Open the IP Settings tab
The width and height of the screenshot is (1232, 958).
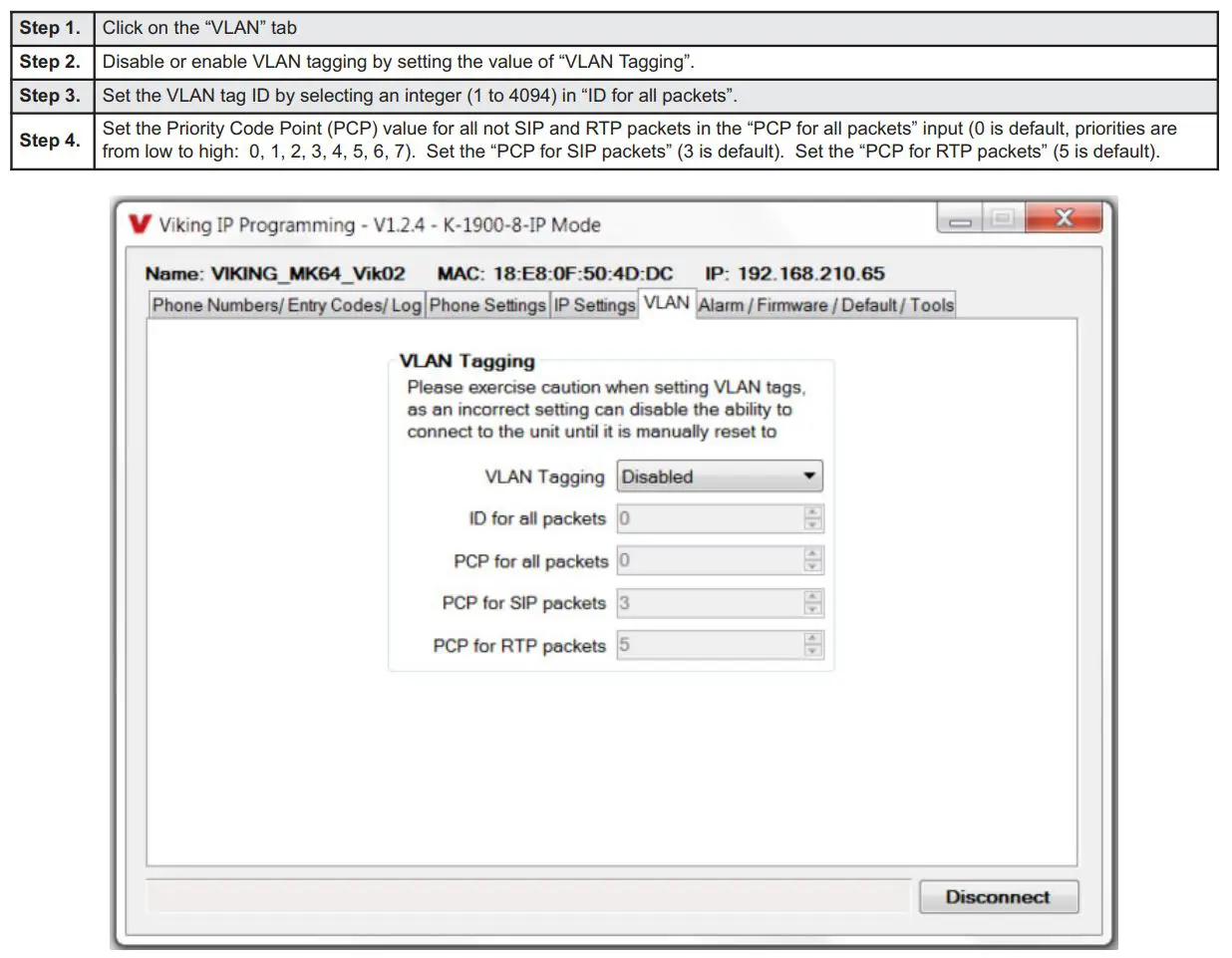point(593,305)
